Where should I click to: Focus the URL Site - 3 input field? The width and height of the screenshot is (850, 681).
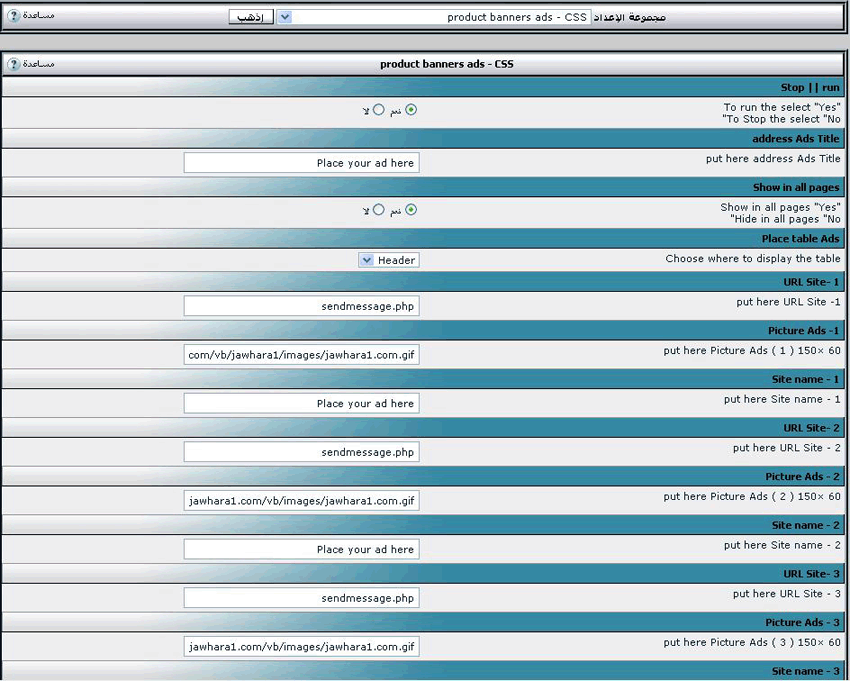coord(301,598)
